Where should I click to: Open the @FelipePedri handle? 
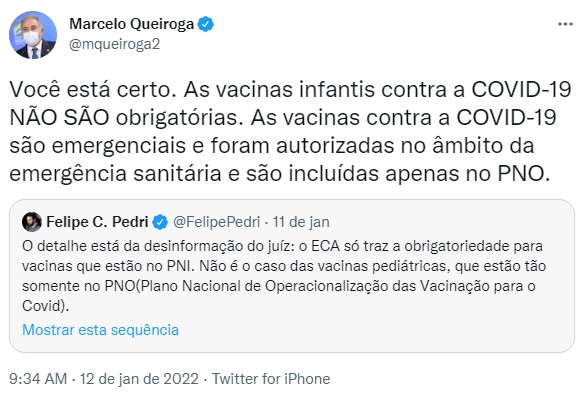[216, 222]
